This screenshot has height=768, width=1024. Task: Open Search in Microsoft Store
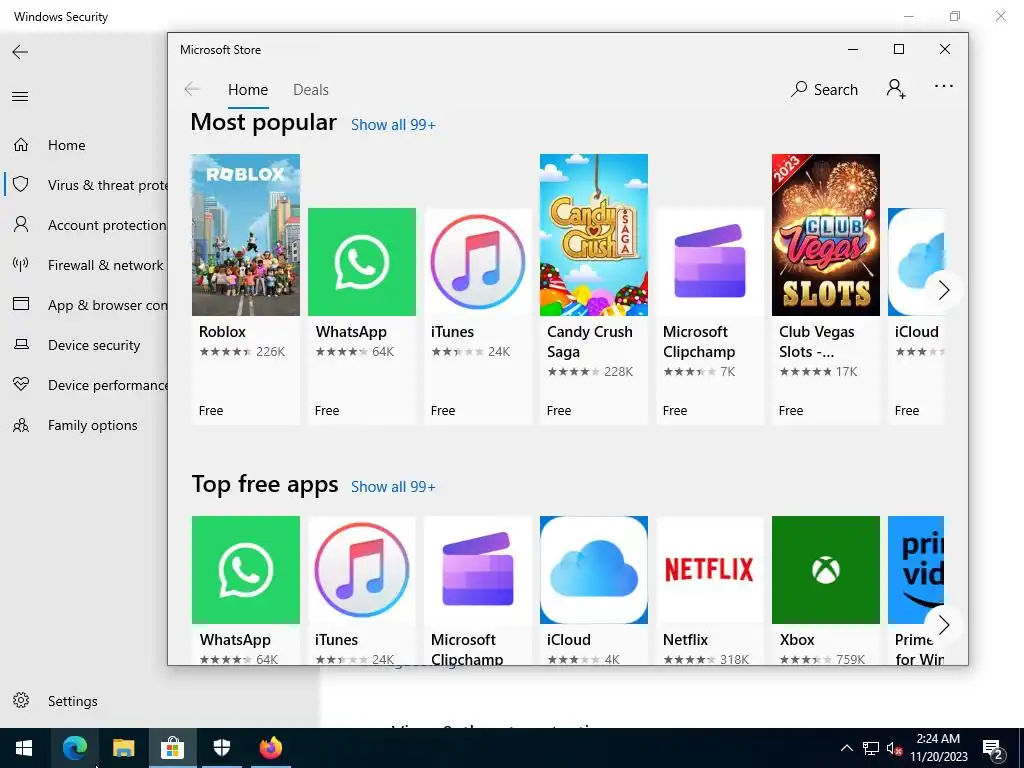tap(824, 89)
